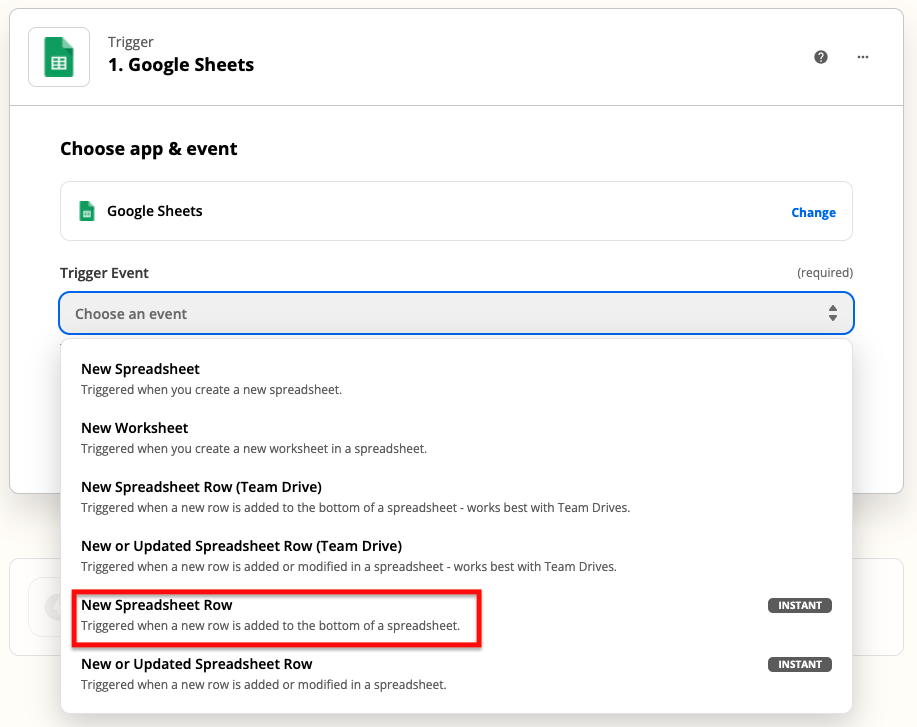Click the 'Trigger Event' field label
The image size is (917, 727).
coord(104,273)
